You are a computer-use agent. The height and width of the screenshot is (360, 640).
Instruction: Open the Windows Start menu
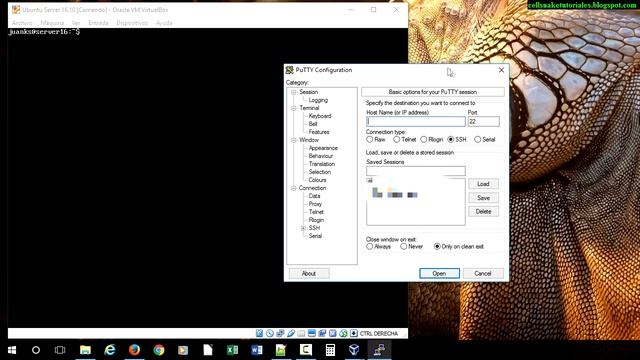pos(12,350)
